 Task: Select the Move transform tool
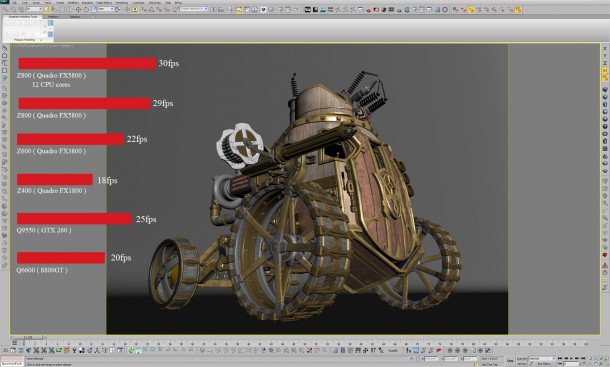(x=78, y=9)
